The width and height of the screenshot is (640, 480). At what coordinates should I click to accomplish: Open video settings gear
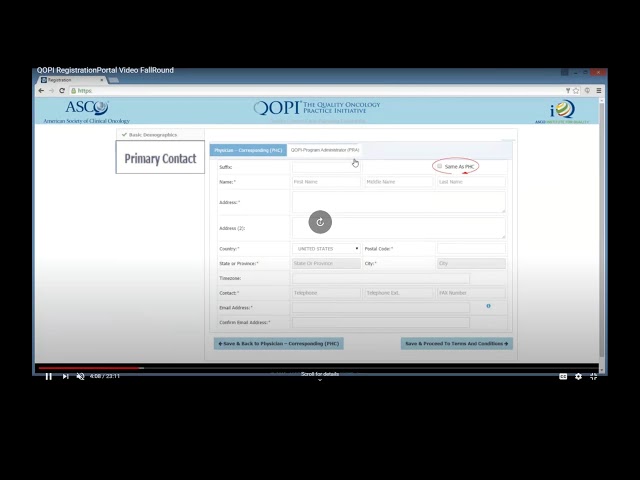(x=578, y=376)
